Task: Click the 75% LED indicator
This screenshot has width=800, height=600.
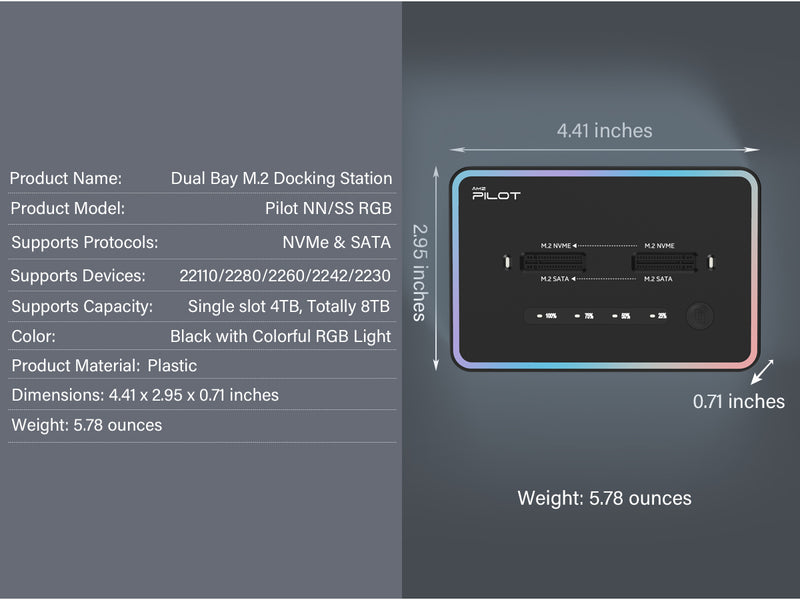Action: pyautogui.click(x=584, y=316)
